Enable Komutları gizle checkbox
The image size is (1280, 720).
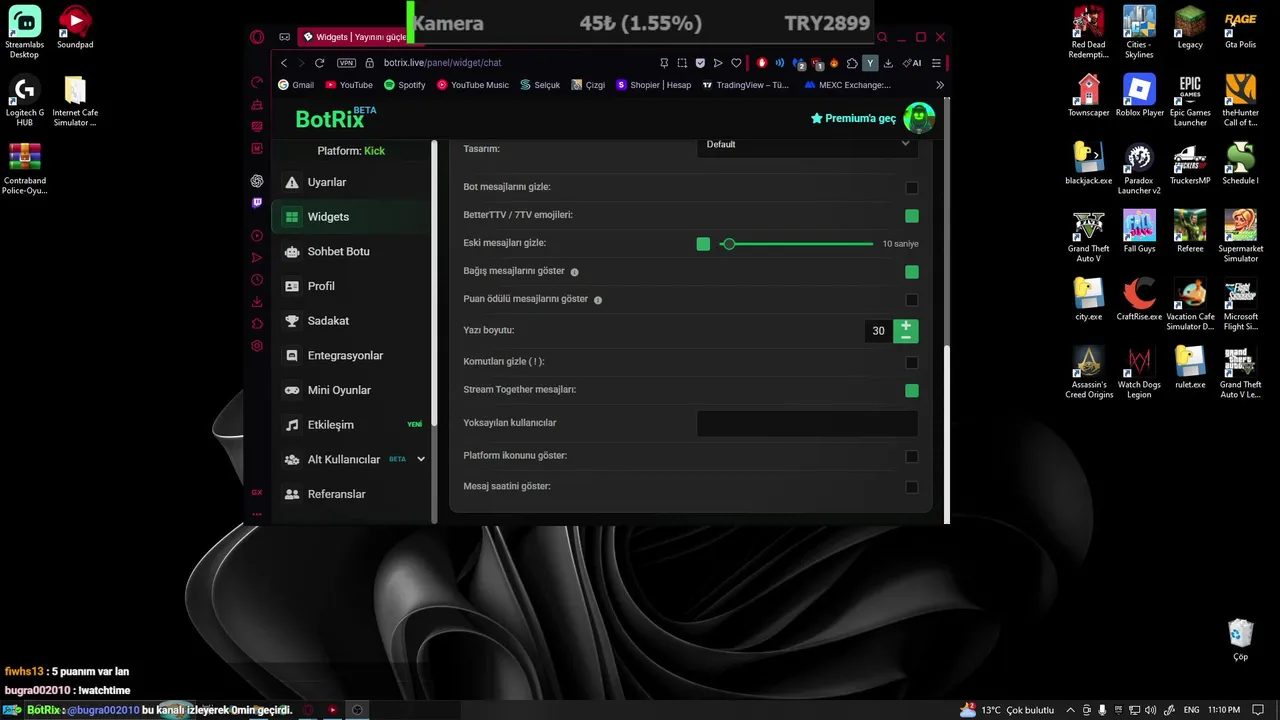pyautogui.click(x=912, y=362)
